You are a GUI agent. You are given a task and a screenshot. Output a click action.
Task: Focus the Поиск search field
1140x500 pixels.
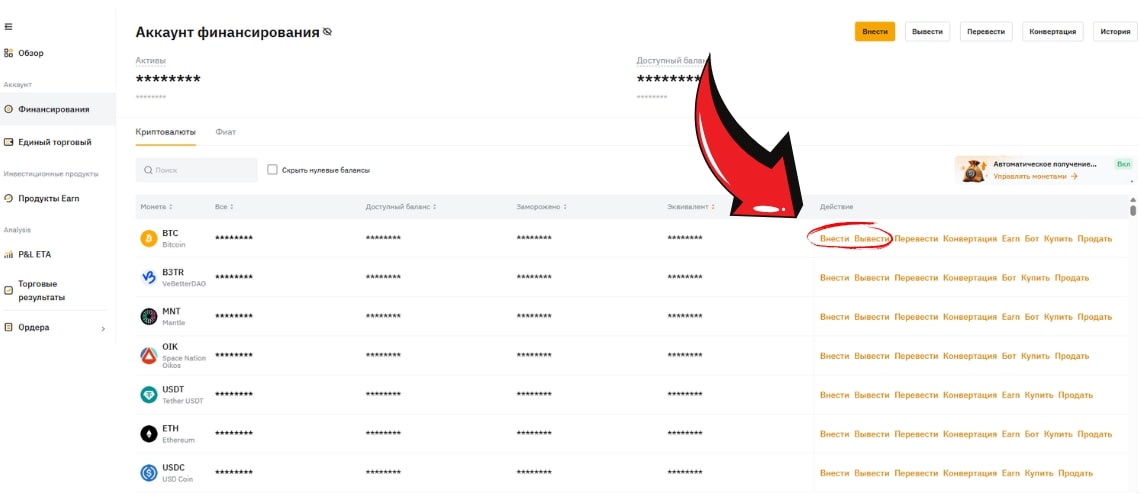point(196,170)
